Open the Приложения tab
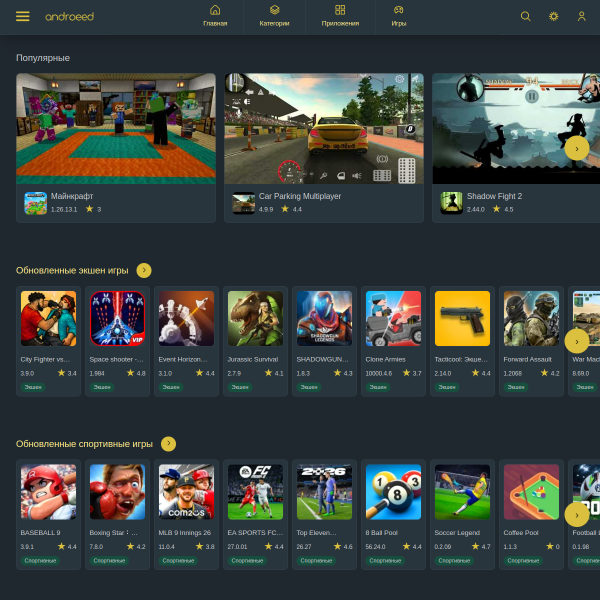The width and height of the screenshot is (600, 600). pos(340,16)
